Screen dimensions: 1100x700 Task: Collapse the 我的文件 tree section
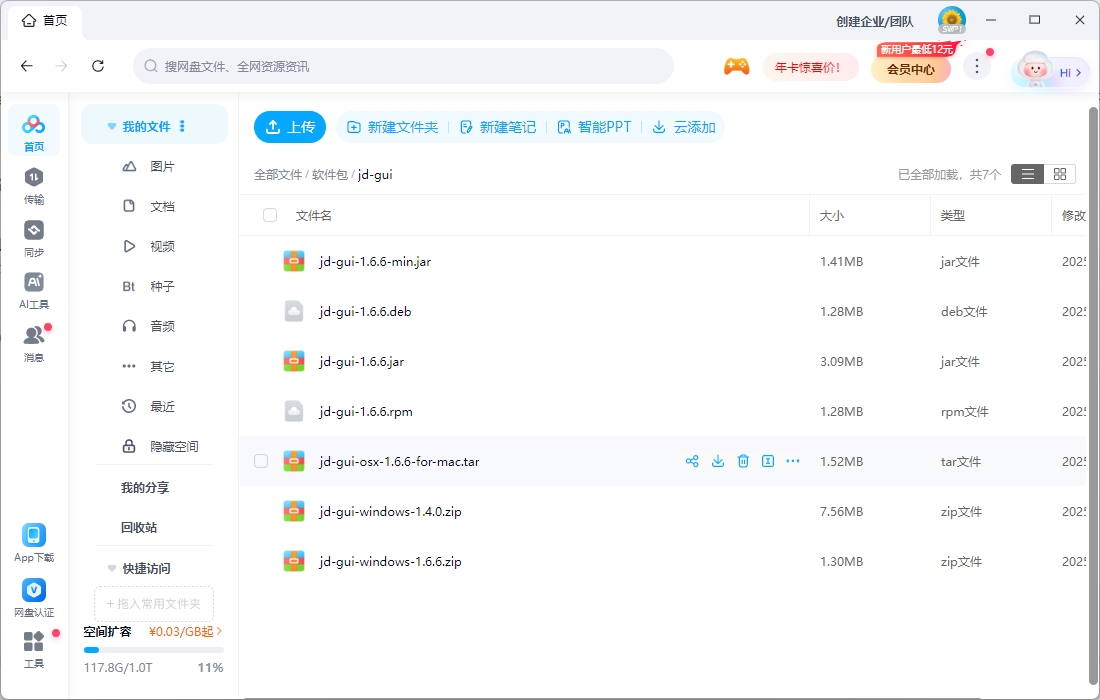point(112,127)
